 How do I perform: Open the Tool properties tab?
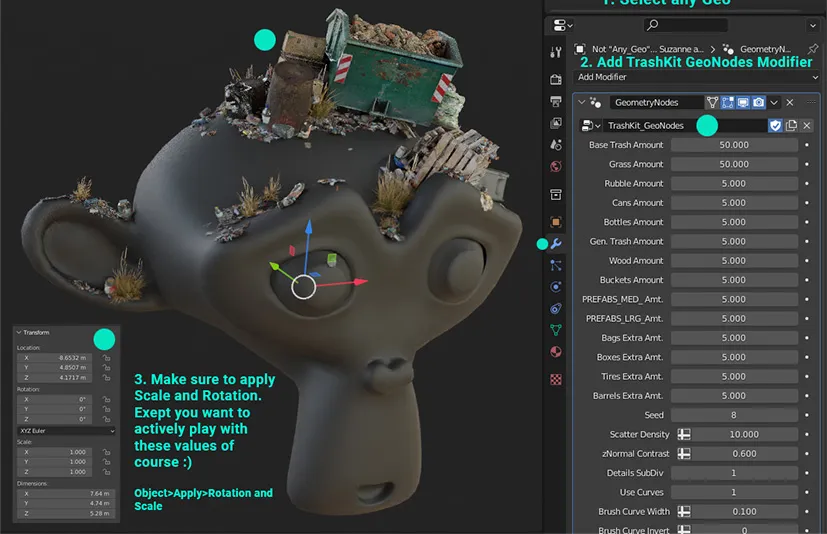tap(555, 52)
